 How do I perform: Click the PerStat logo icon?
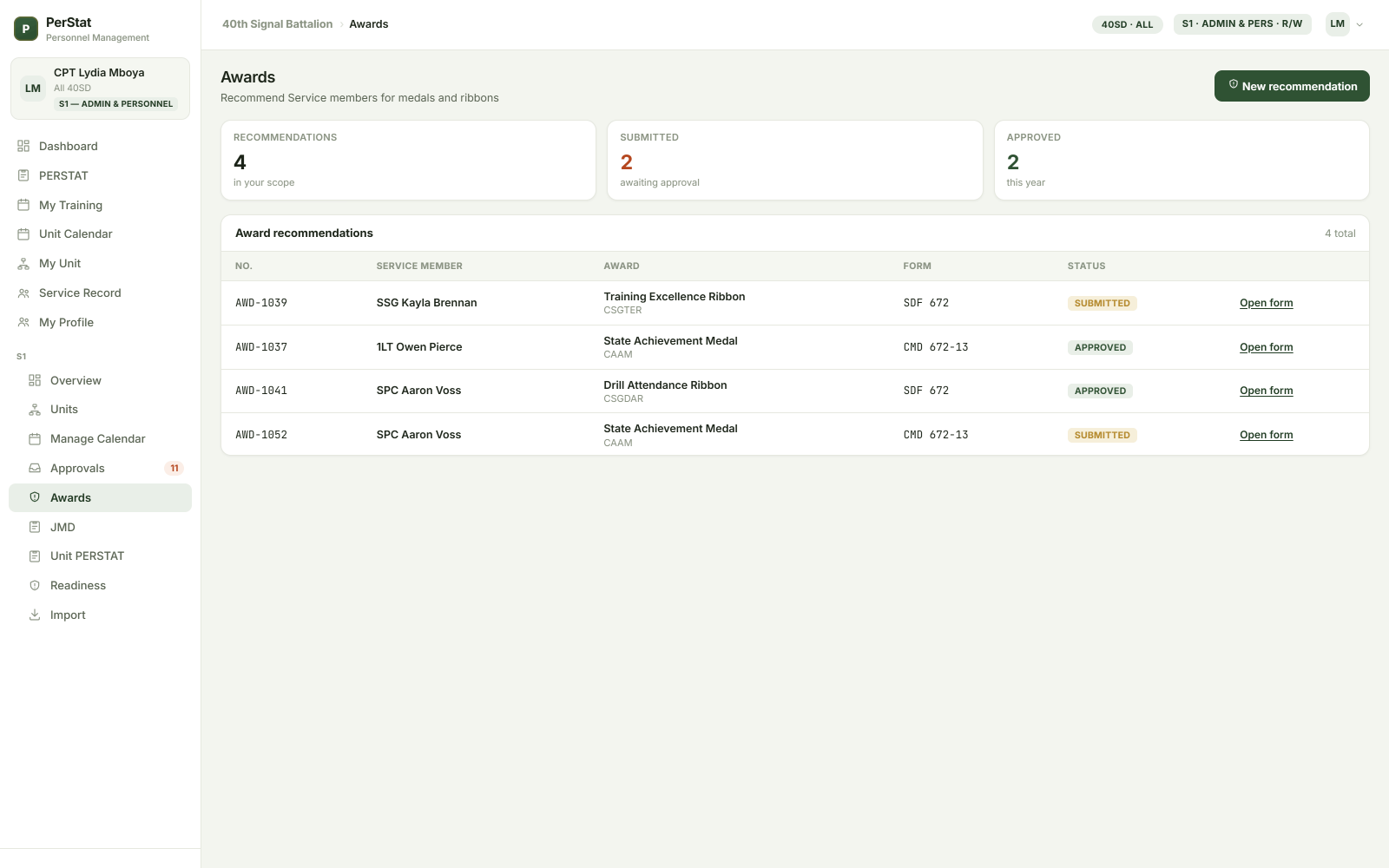tap(26, 29)
